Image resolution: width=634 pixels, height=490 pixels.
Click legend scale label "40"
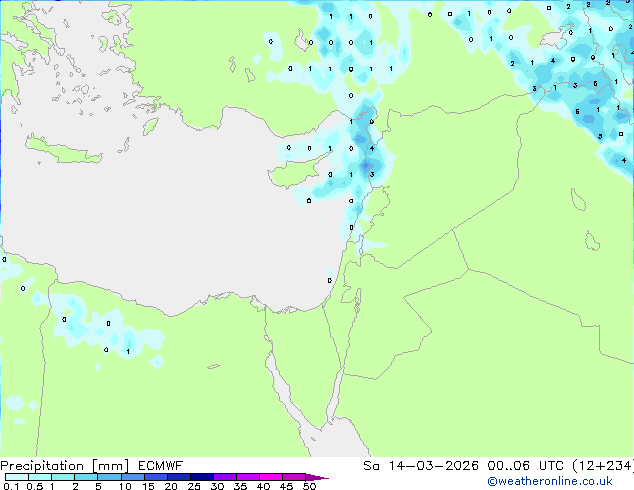[x=264, y=486]
